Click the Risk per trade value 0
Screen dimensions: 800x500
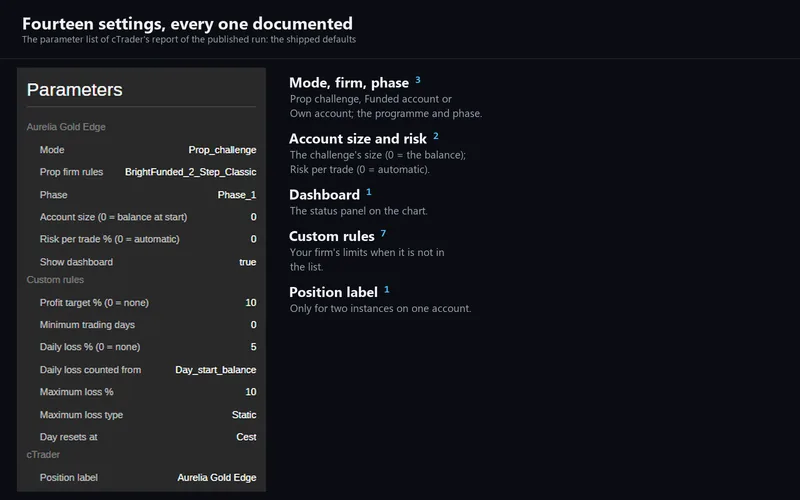coord(254,239)
